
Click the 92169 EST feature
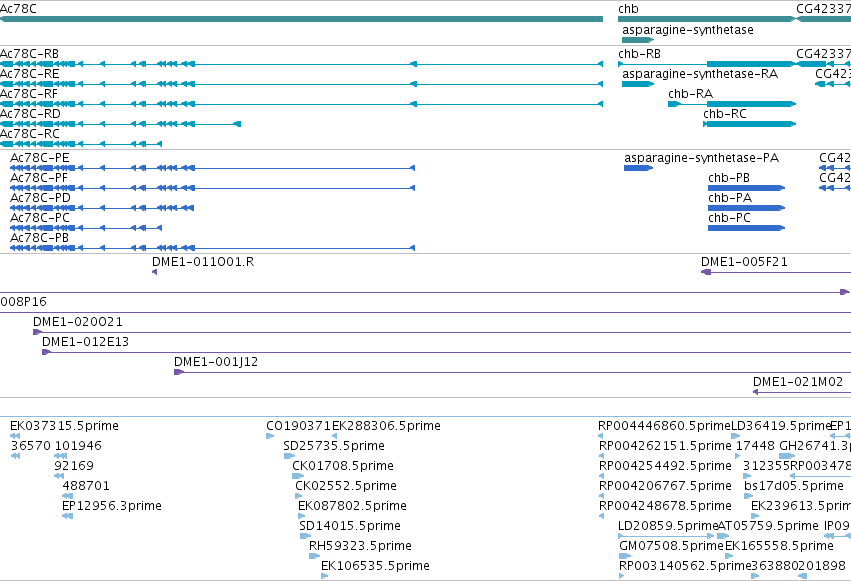tap(59, 476)
